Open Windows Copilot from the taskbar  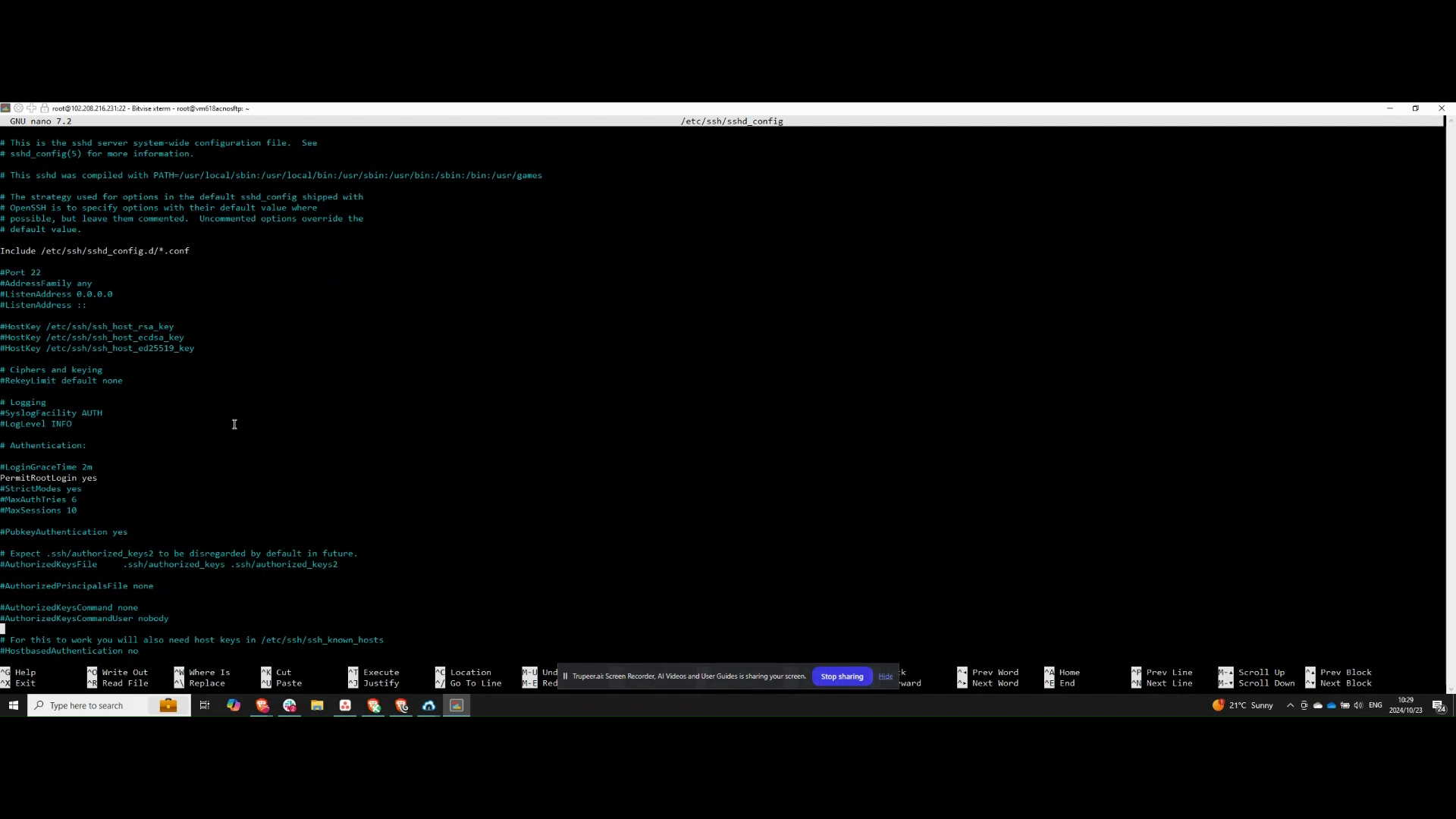(x=233, y=705)
